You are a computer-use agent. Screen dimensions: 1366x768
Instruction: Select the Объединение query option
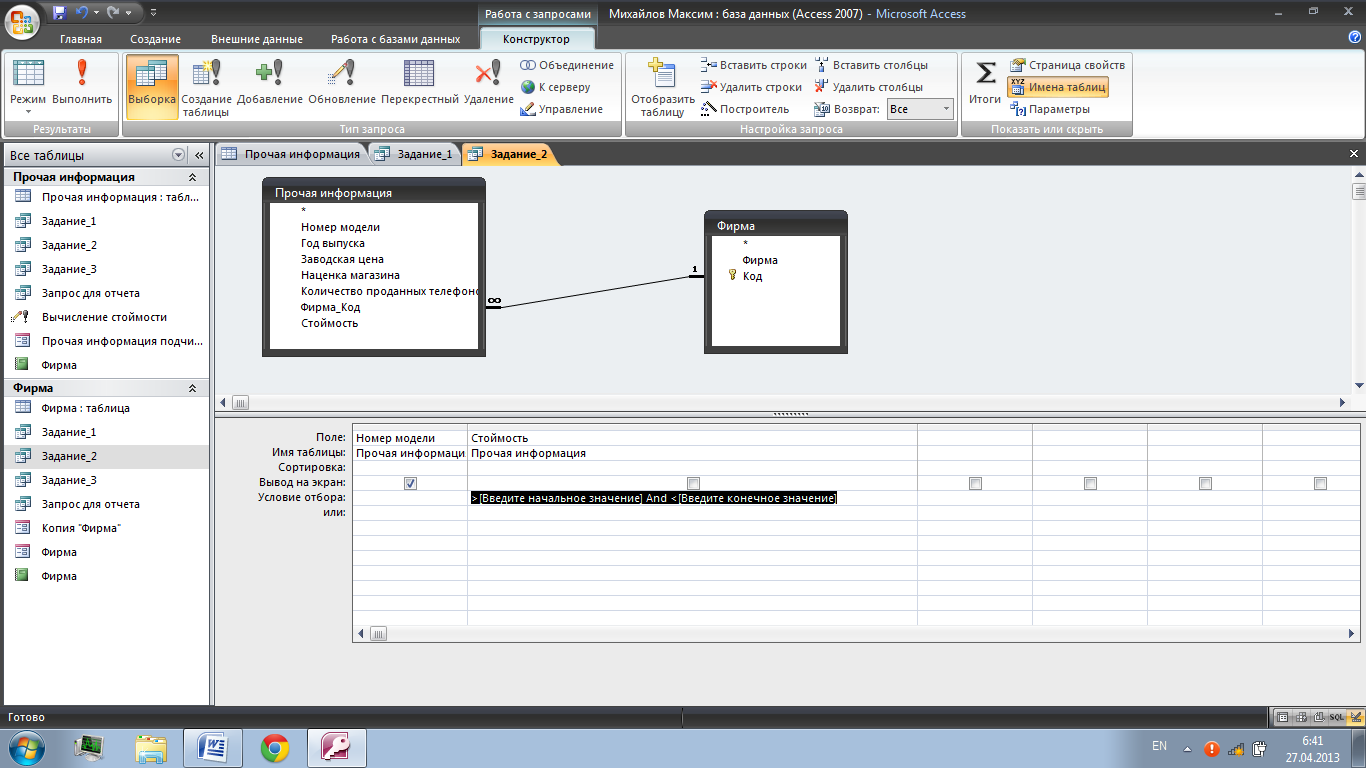click(566, 65)
